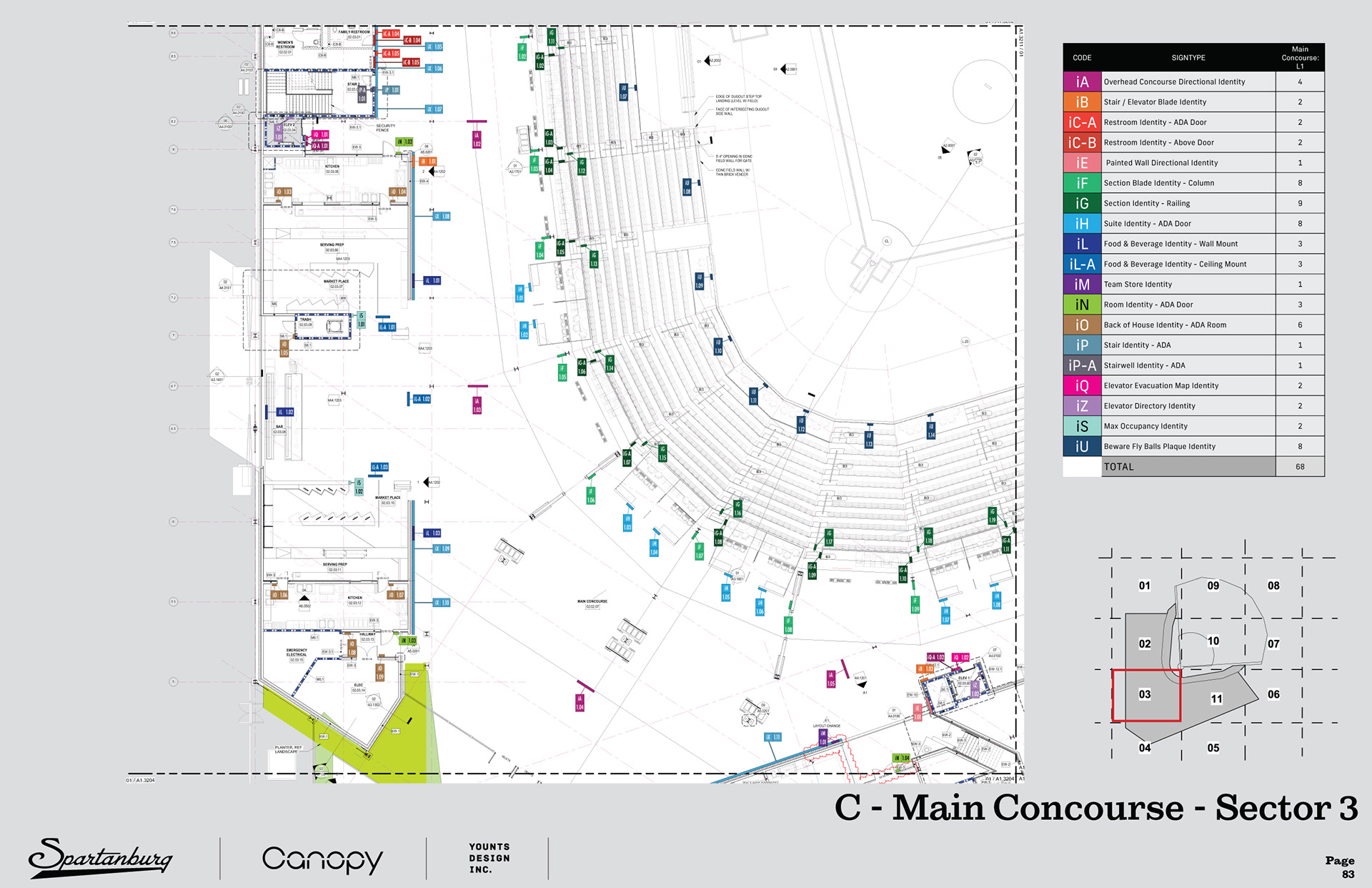
Task: Click the iA 1.02 overhead sign marker
Action: [477, 139]
